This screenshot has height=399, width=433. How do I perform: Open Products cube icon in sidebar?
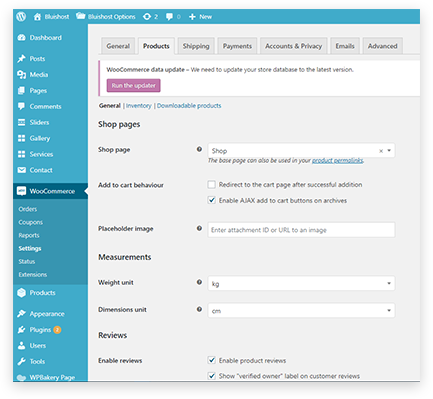pos(21,293)
